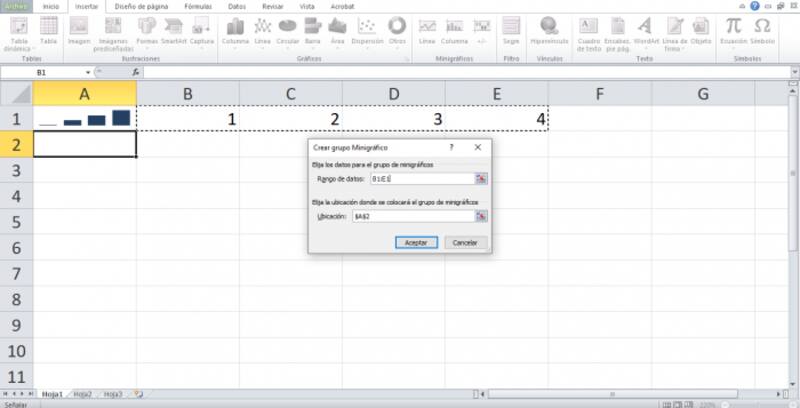Click the Hipervínculo icon

[549, 29]
